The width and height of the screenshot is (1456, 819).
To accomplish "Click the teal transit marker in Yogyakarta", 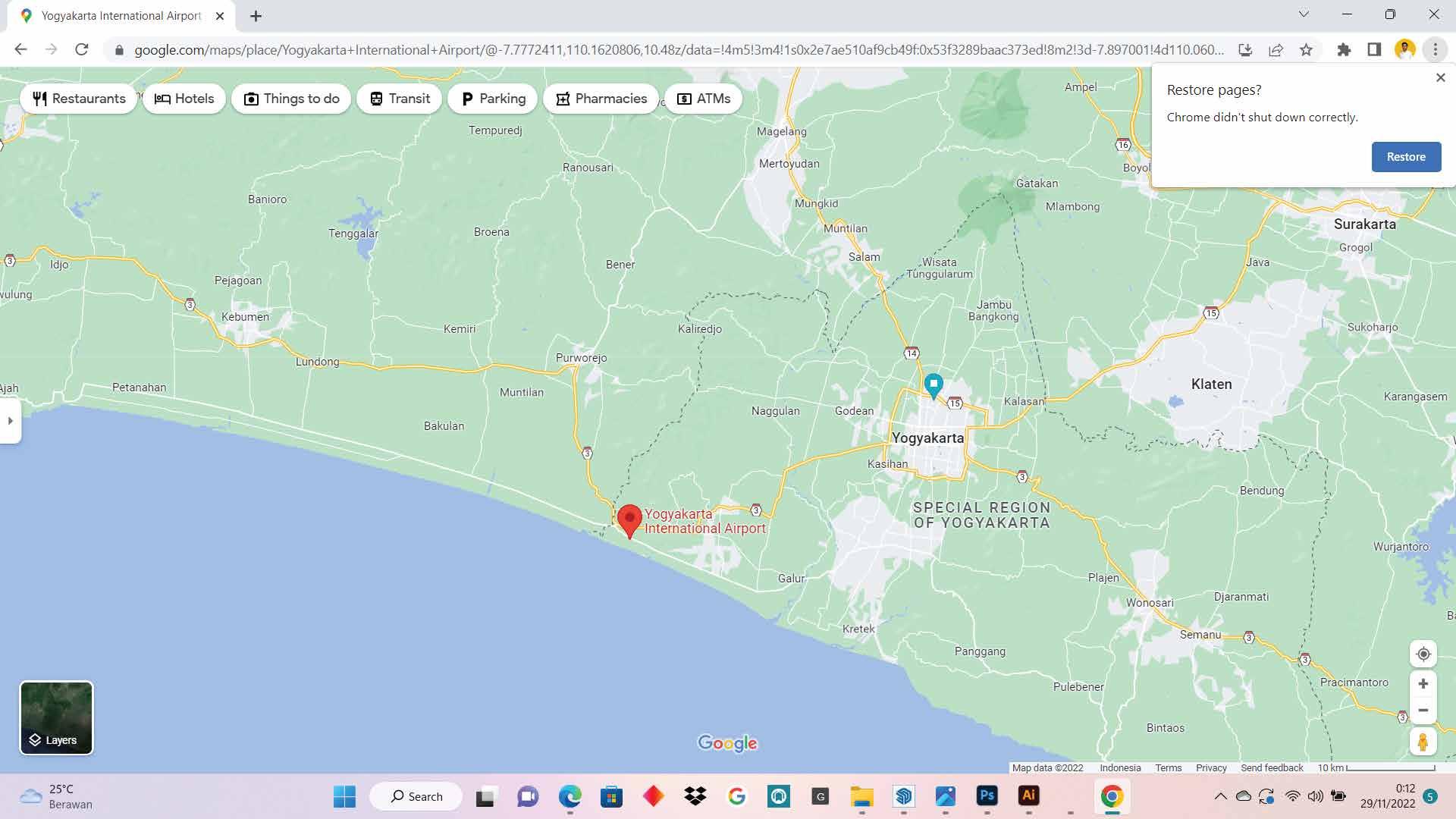I will click(x=934, y=385).
